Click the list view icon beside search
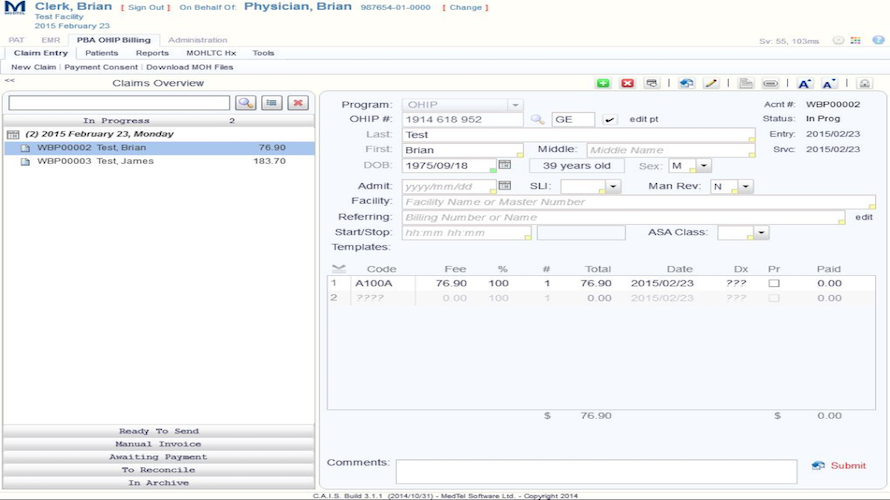 272,103
